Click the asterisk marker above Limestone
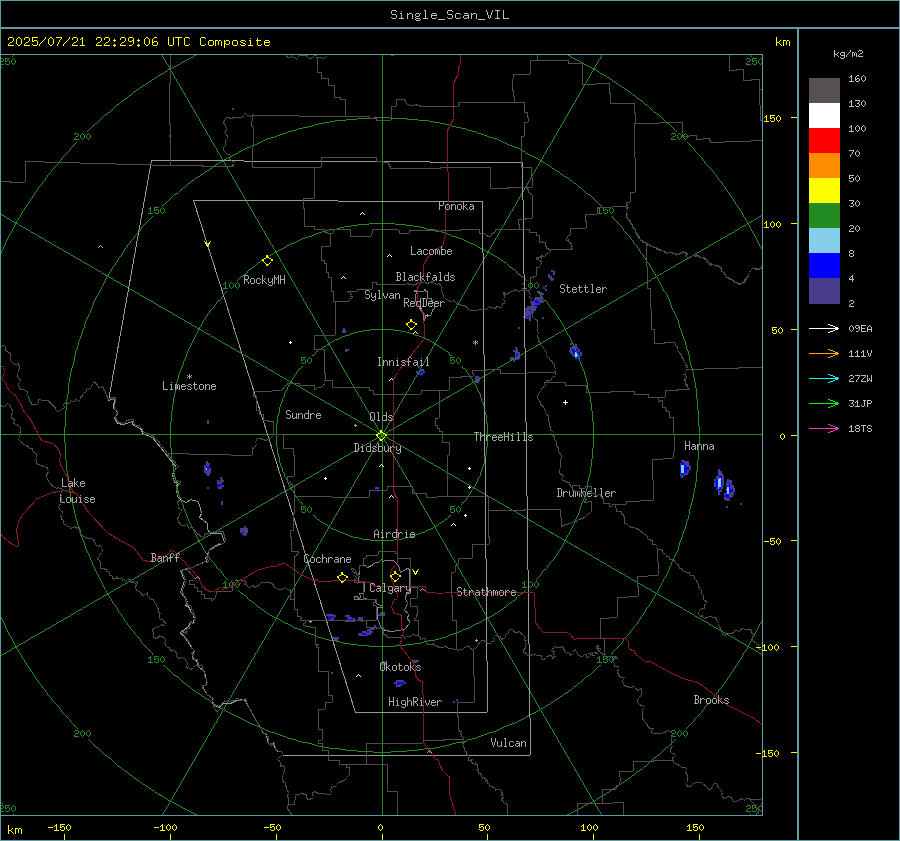 (x=189, y=377)
